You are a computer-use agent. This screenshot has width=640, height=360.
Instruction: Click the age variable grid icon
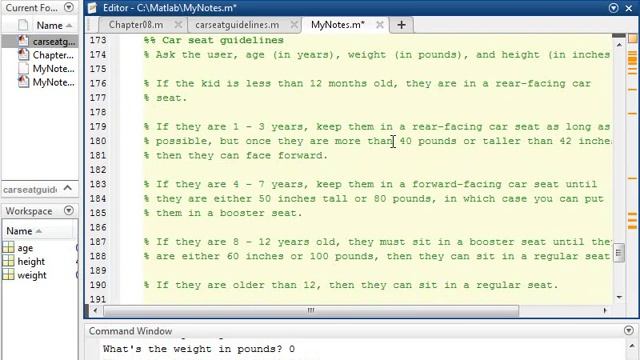pos(8,247)
